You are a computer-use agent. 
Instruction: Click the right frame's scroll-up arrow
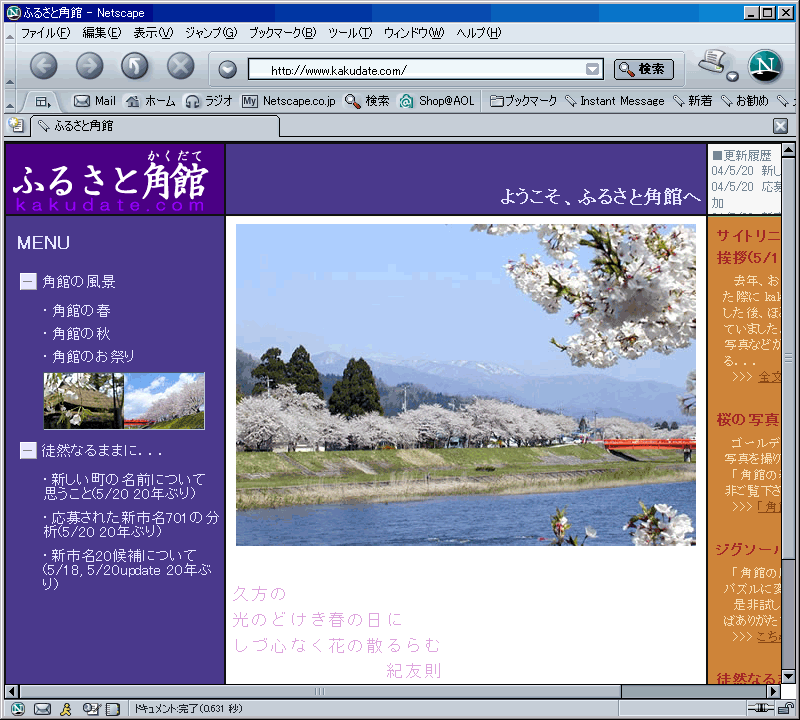(788, 151)
